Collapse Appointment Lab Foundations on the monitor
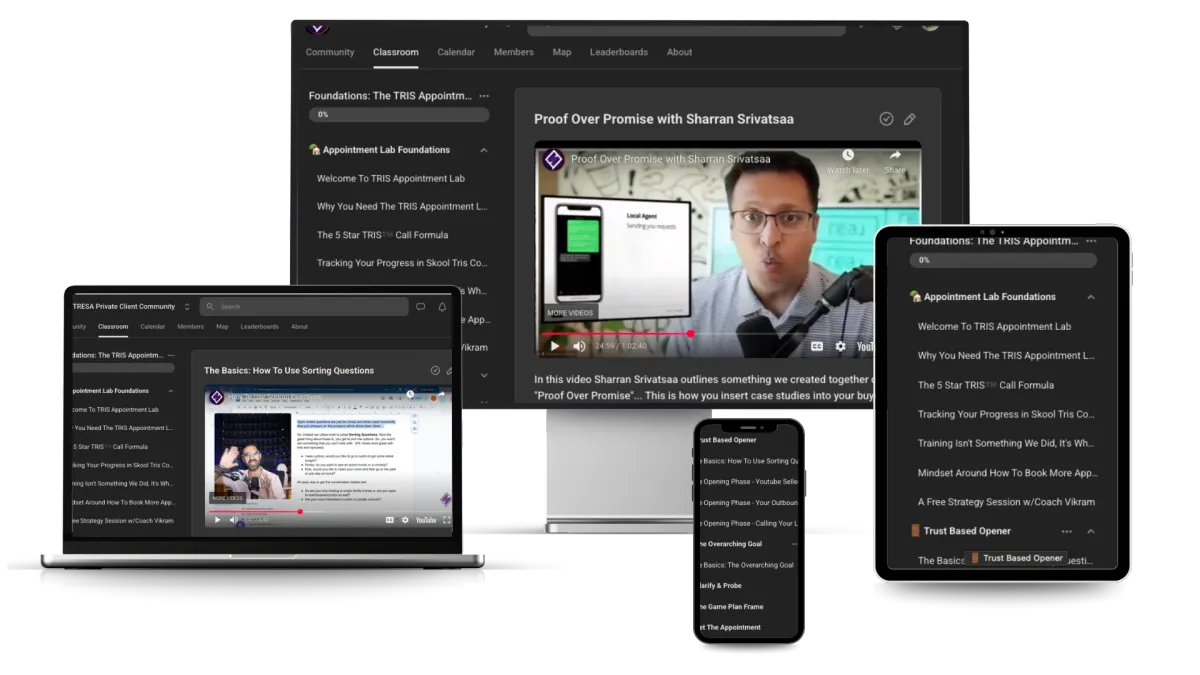The width and height of the screenshot is (1200, 675). click(x=484, y=150)
